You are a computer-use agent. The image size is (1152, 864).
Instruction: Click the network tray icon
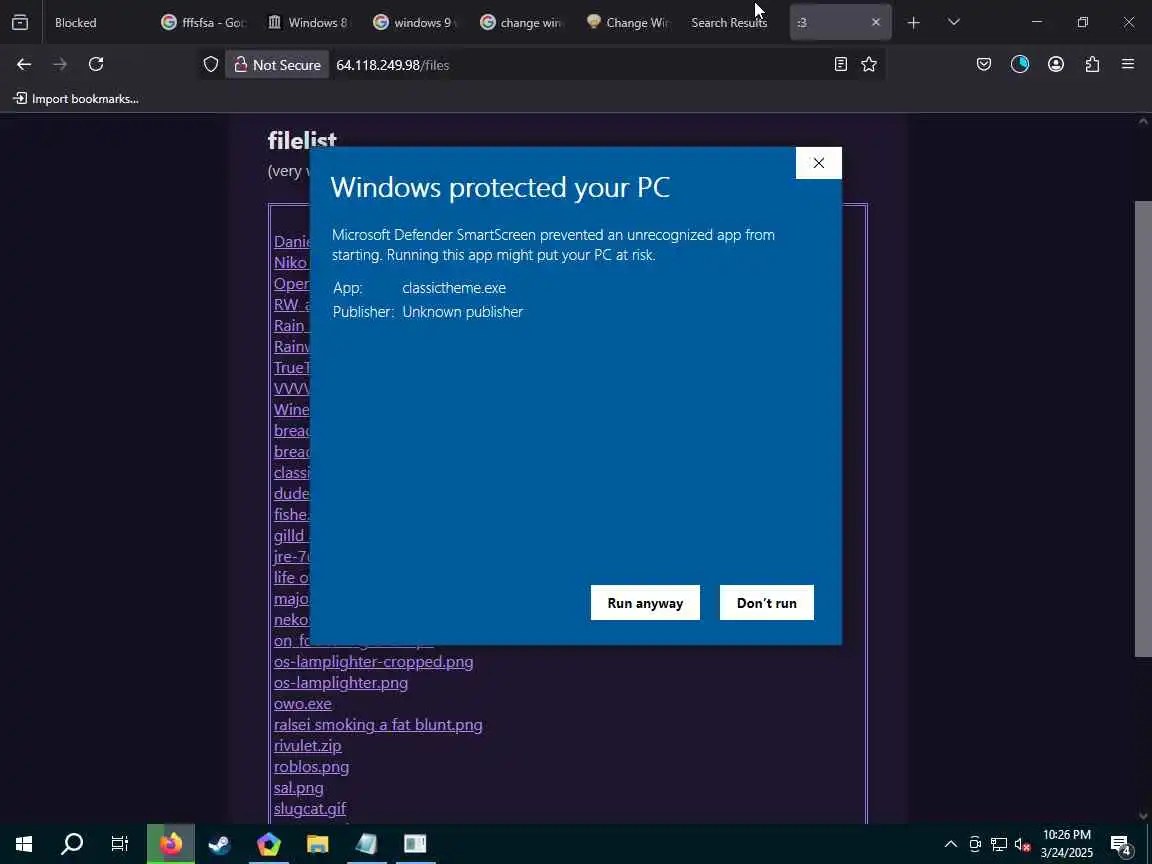[998, 844]
